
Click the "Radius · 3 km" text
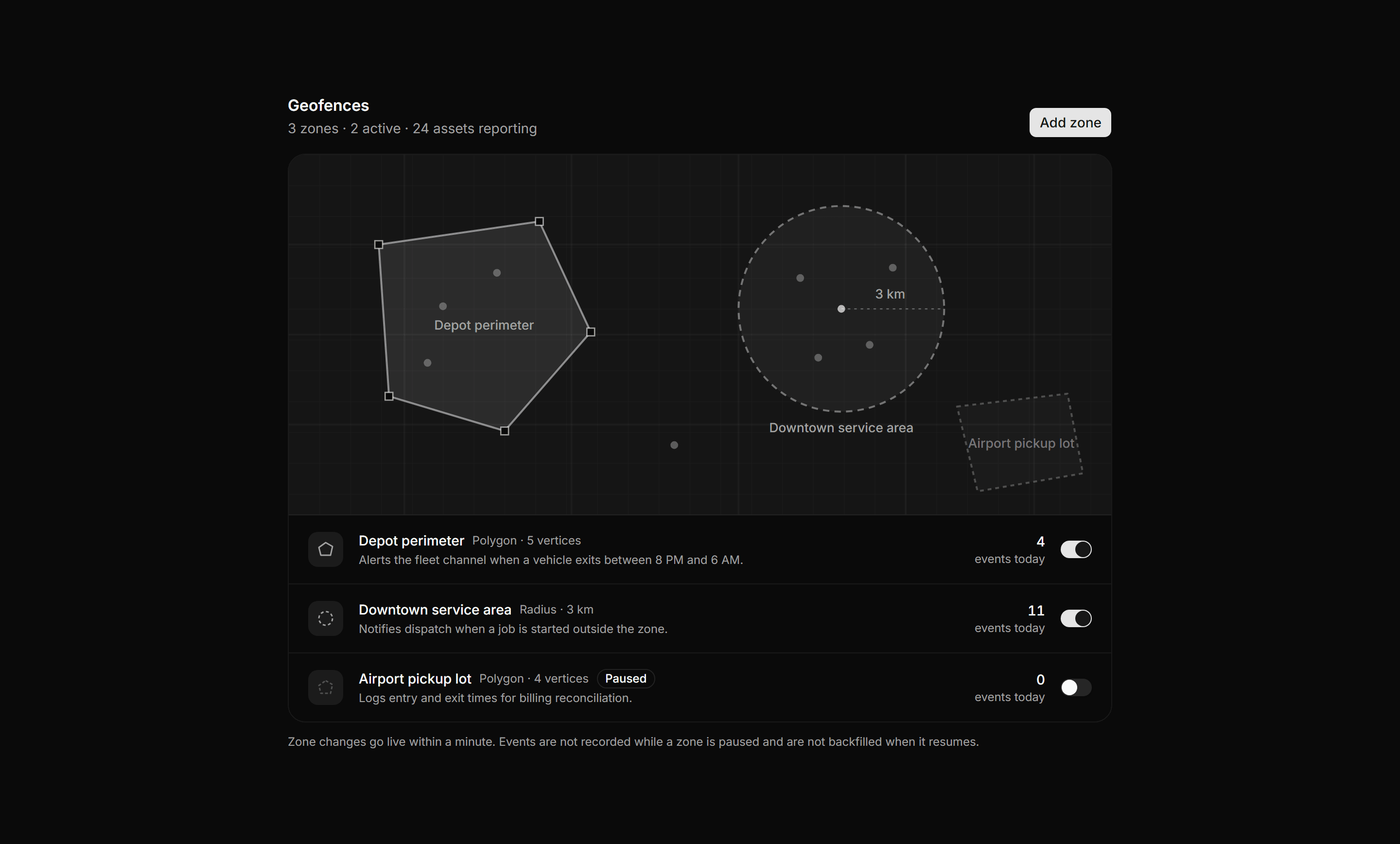[556, 609]
